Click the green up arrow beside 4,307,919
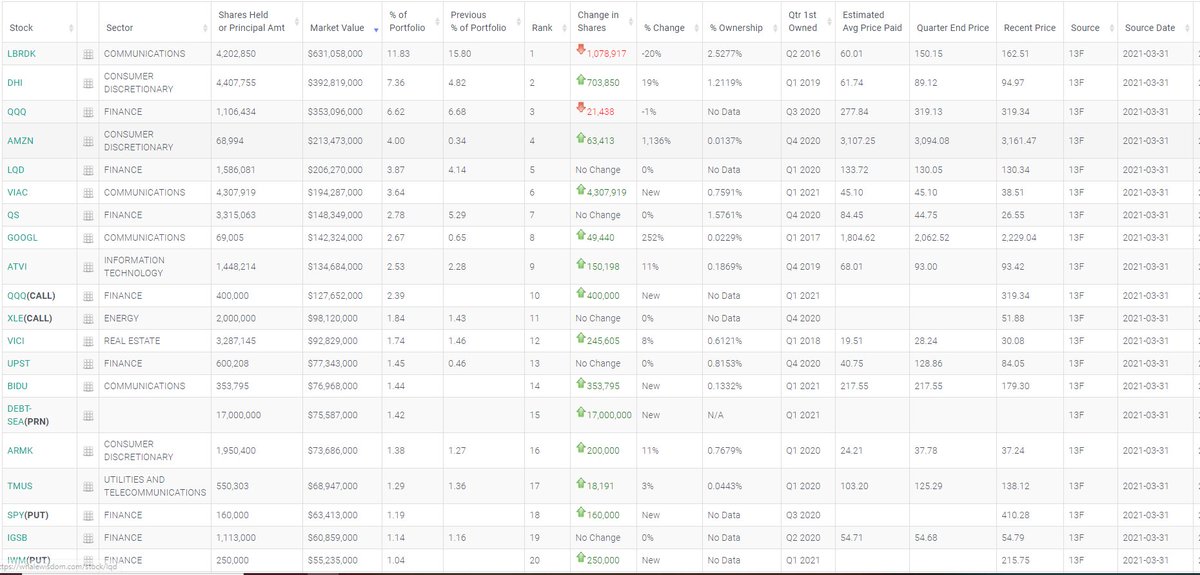The height and width of the screenshot is (575, 1200). [581, 191]
